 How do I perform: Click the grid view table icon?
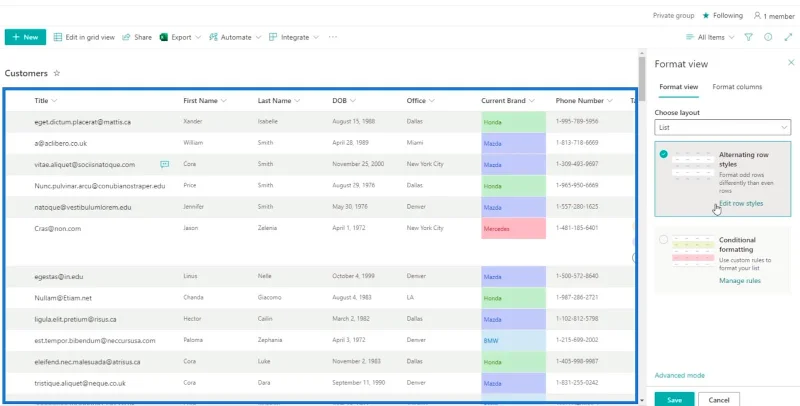pyautogui.click(x=58, y=37)
